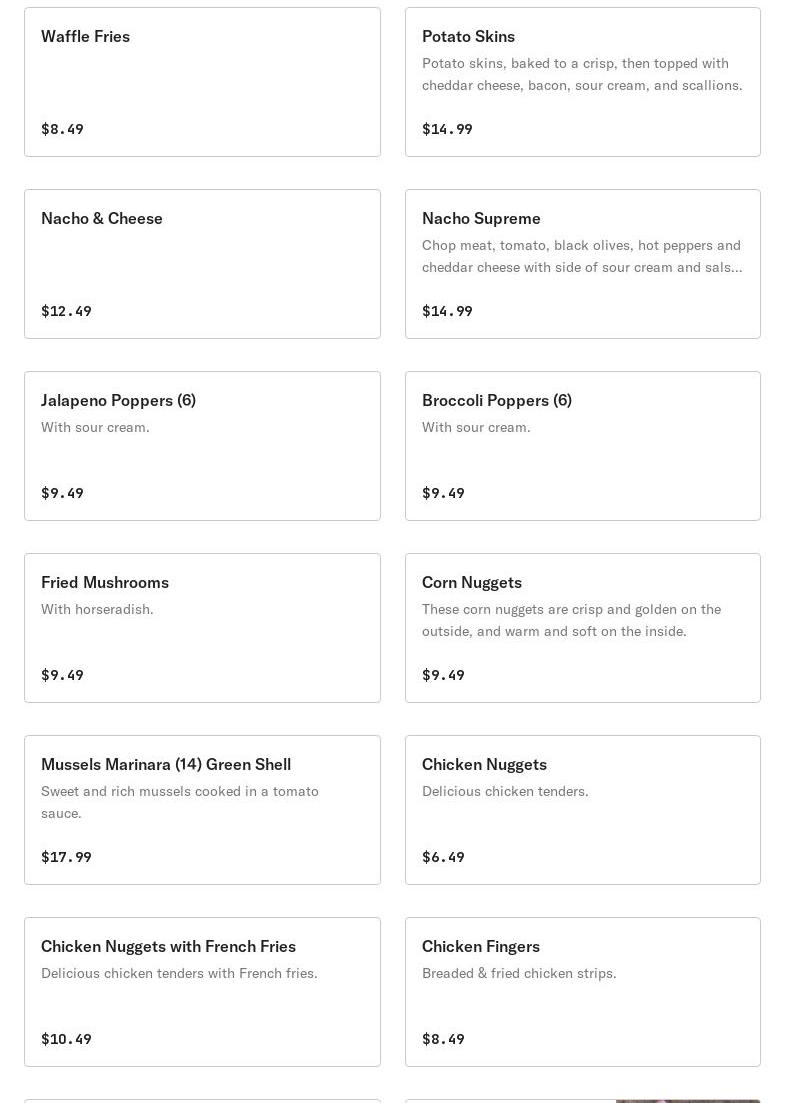Click the Corn Nuggets description text

coord(571,620)
